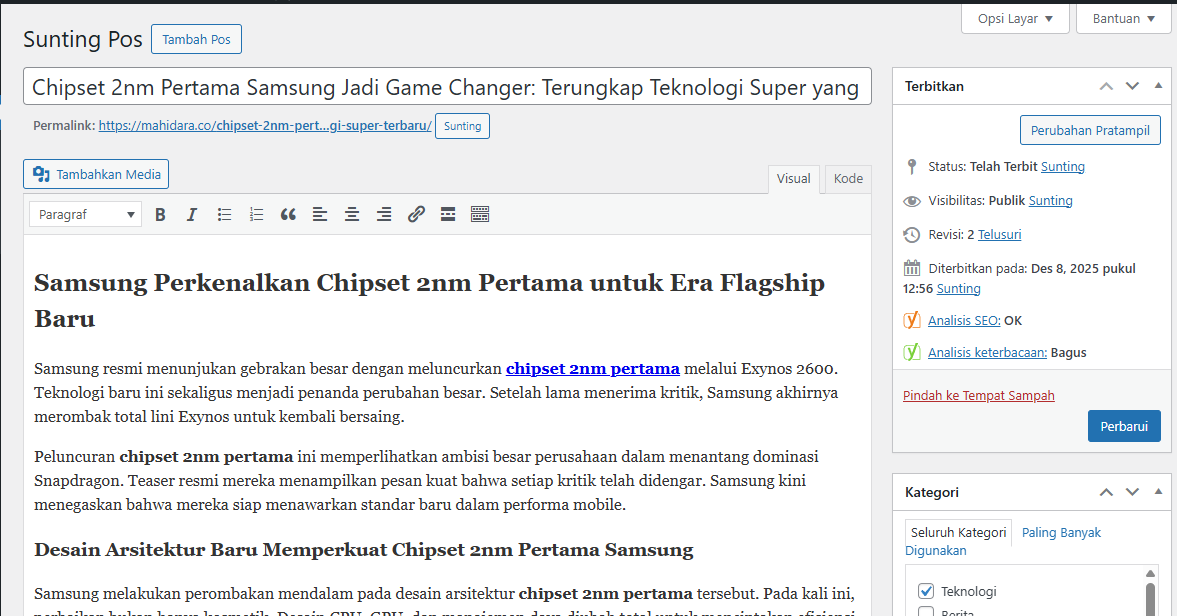Image resolution: width=1177 pixels, height=616 pixels.
Task: Move Terbitkan panel down
Action: coord(1132,86)
